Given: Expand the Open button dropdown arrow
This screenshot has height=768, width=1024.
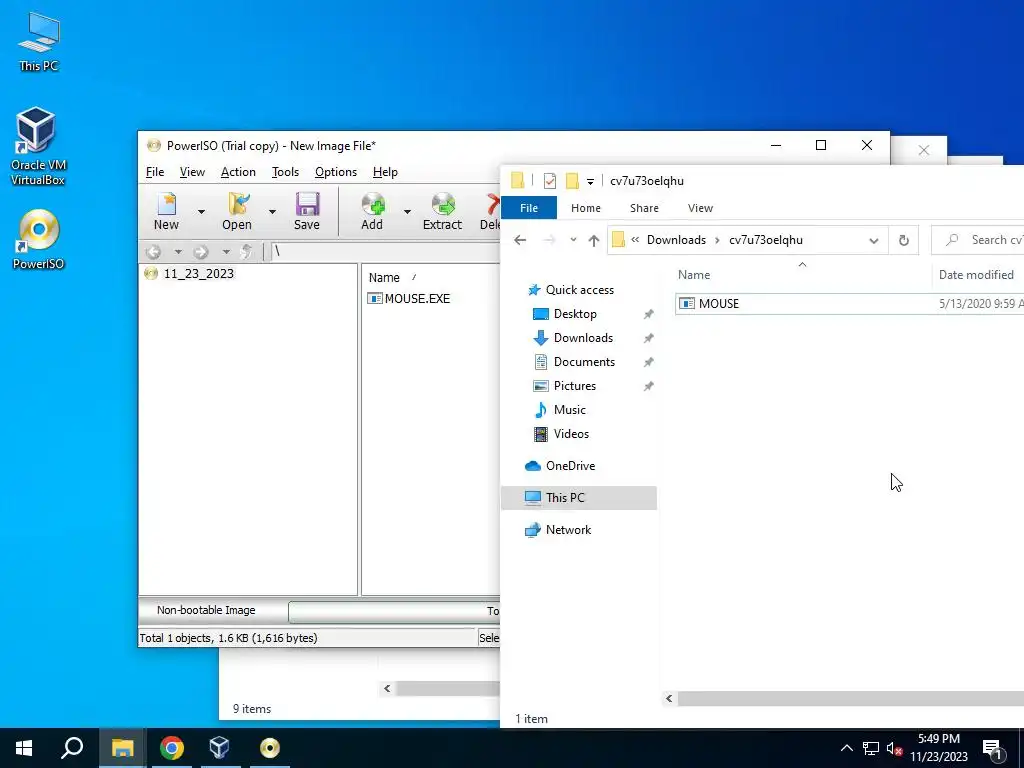Looking at the screenshot, I should tap(272, 211).
